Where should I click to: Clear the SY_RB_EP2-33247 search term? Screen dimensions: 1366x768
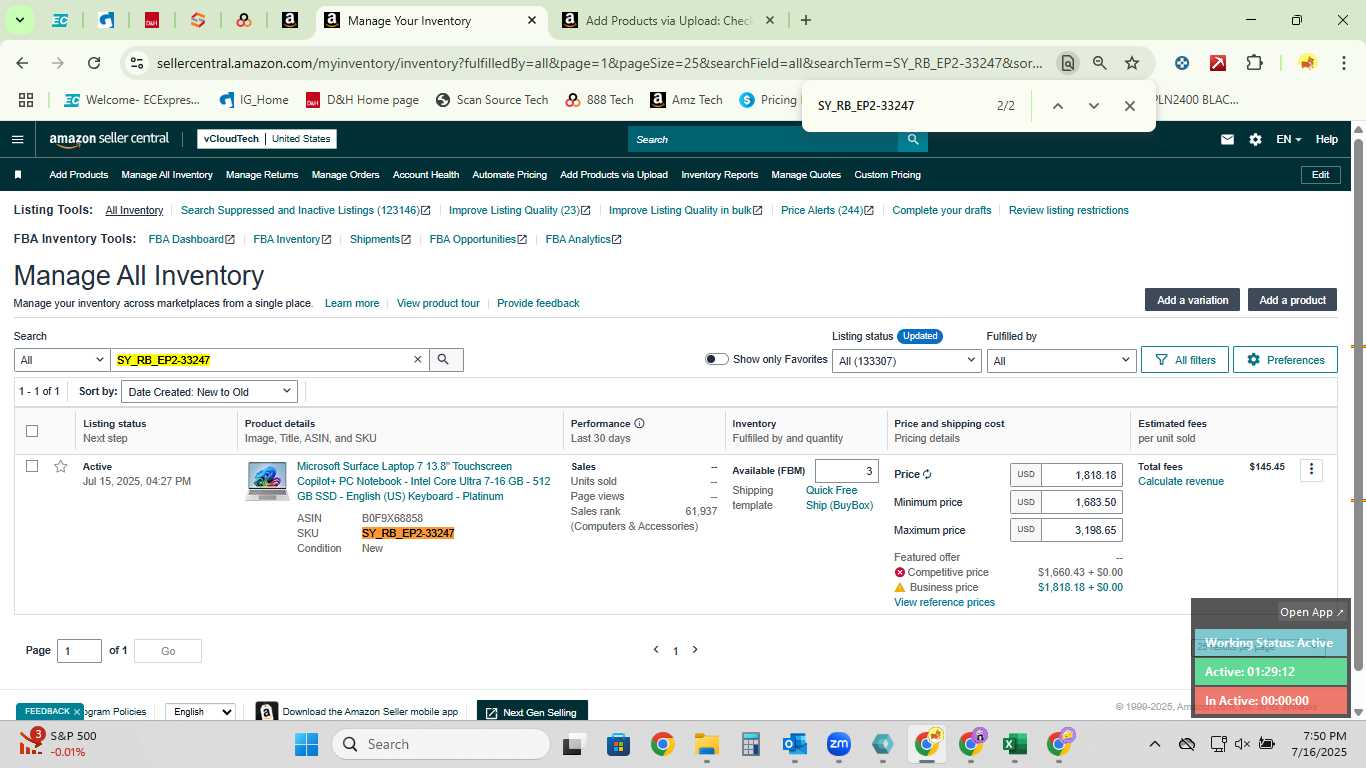point(418,360)
